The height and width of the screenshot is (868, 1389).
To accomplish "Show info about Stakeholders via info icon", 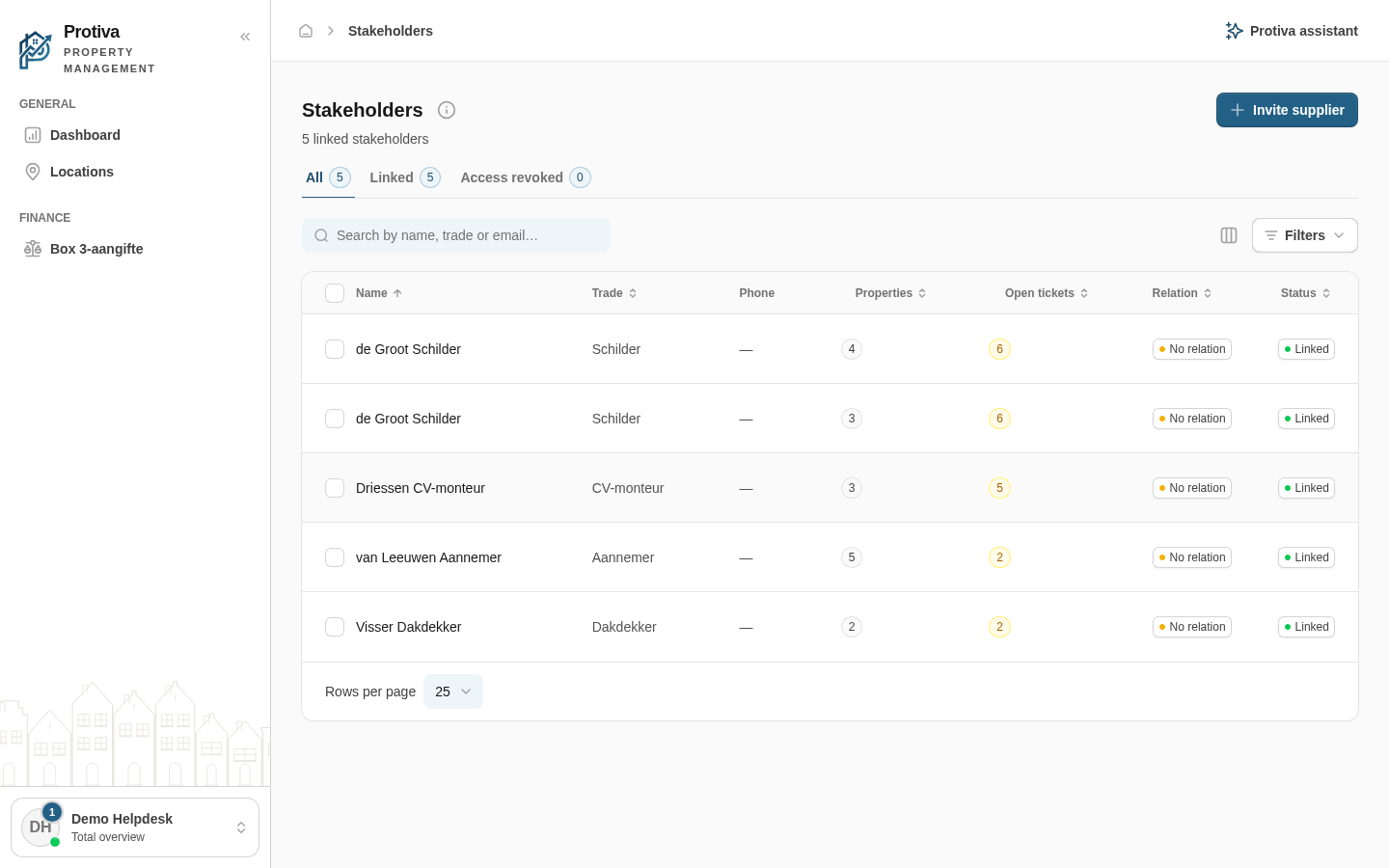I will [447, 110].
